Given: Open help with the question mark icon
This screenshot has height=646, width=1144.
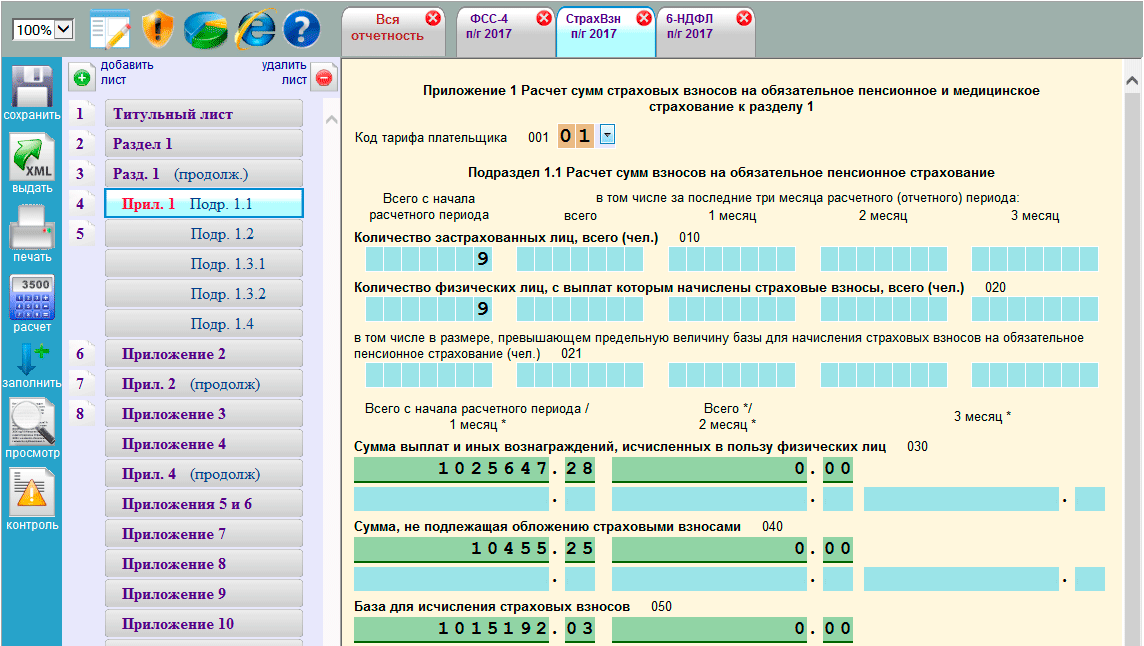Looking at the screenshot, I should [x=301, y=30].
